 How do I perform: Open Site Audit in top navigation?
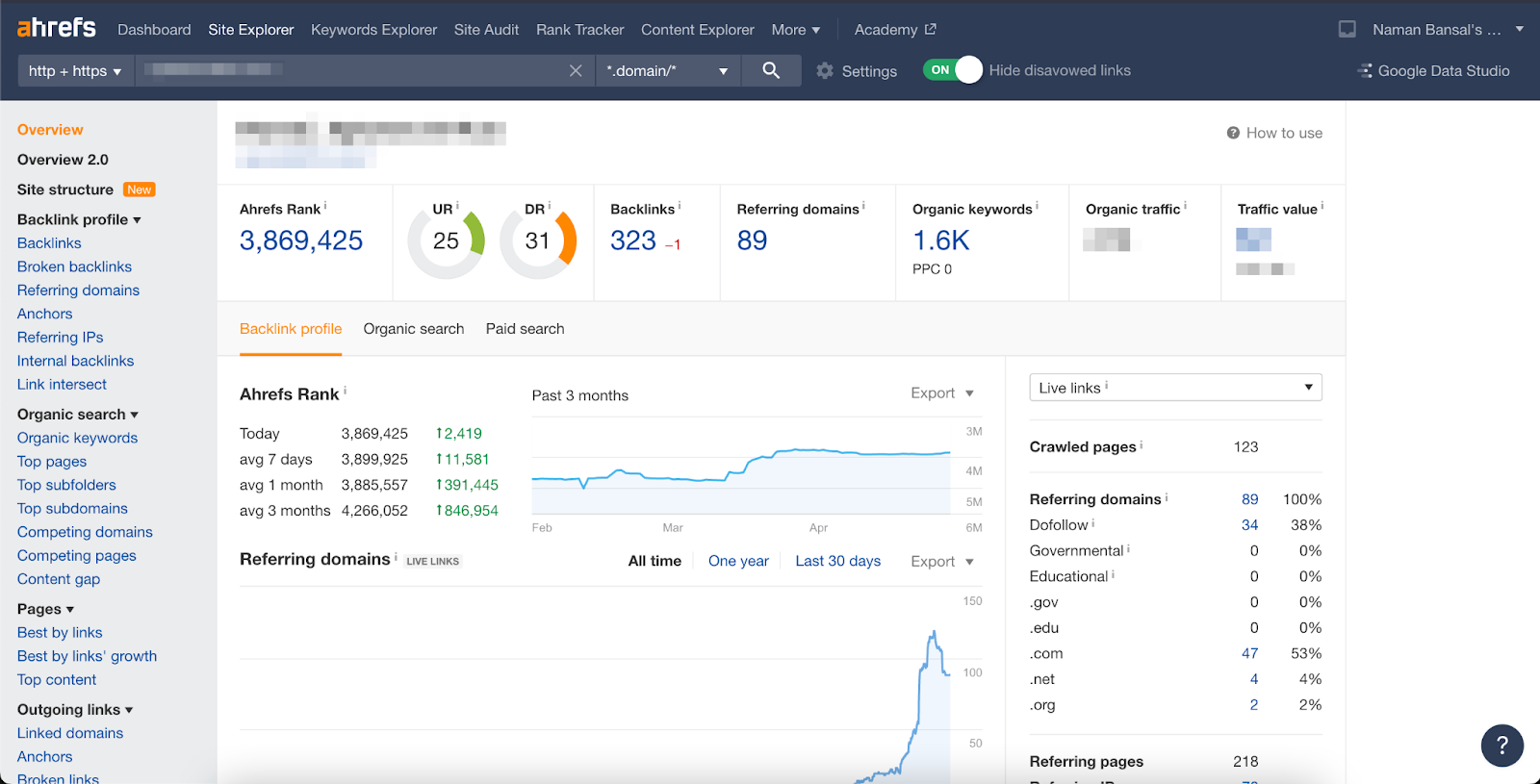tap(486, 30)
